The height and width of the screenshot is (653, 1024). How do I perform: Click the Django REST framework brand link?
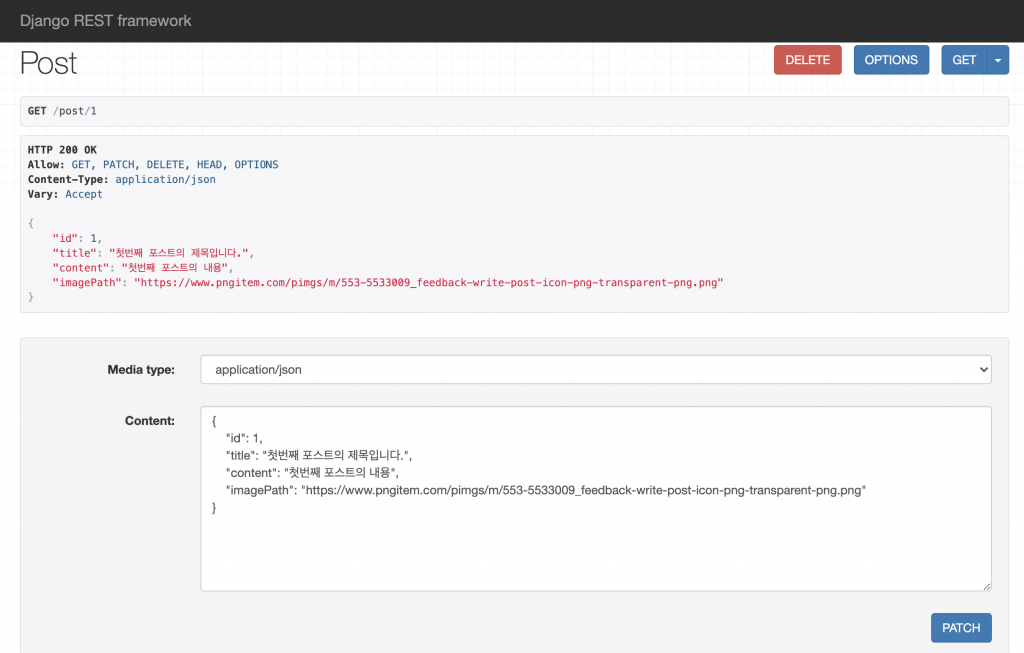(x=106, y=21)
